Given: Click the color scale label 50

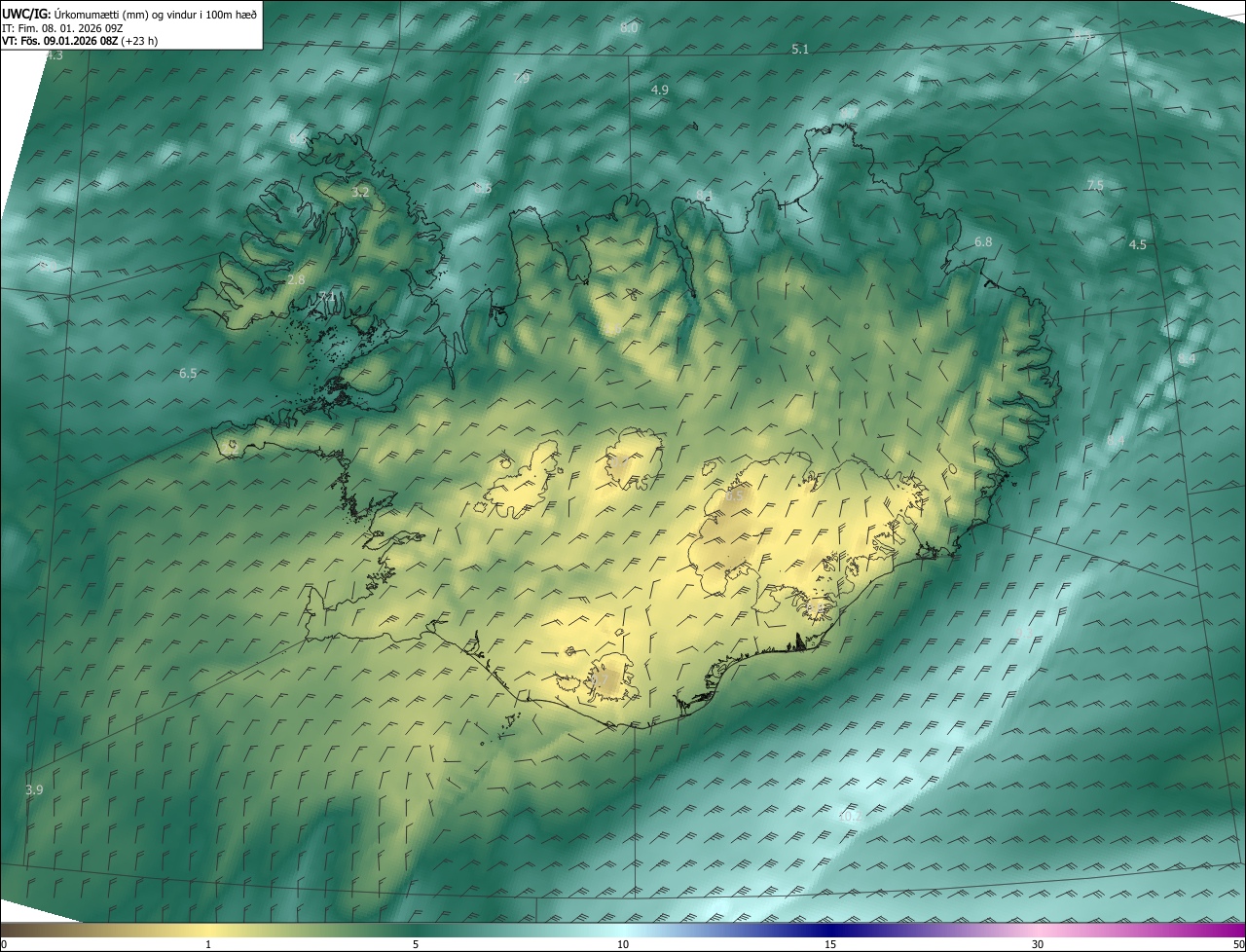Looking at the screenshot, I should pyautogui.click(x=1238, y=945).
